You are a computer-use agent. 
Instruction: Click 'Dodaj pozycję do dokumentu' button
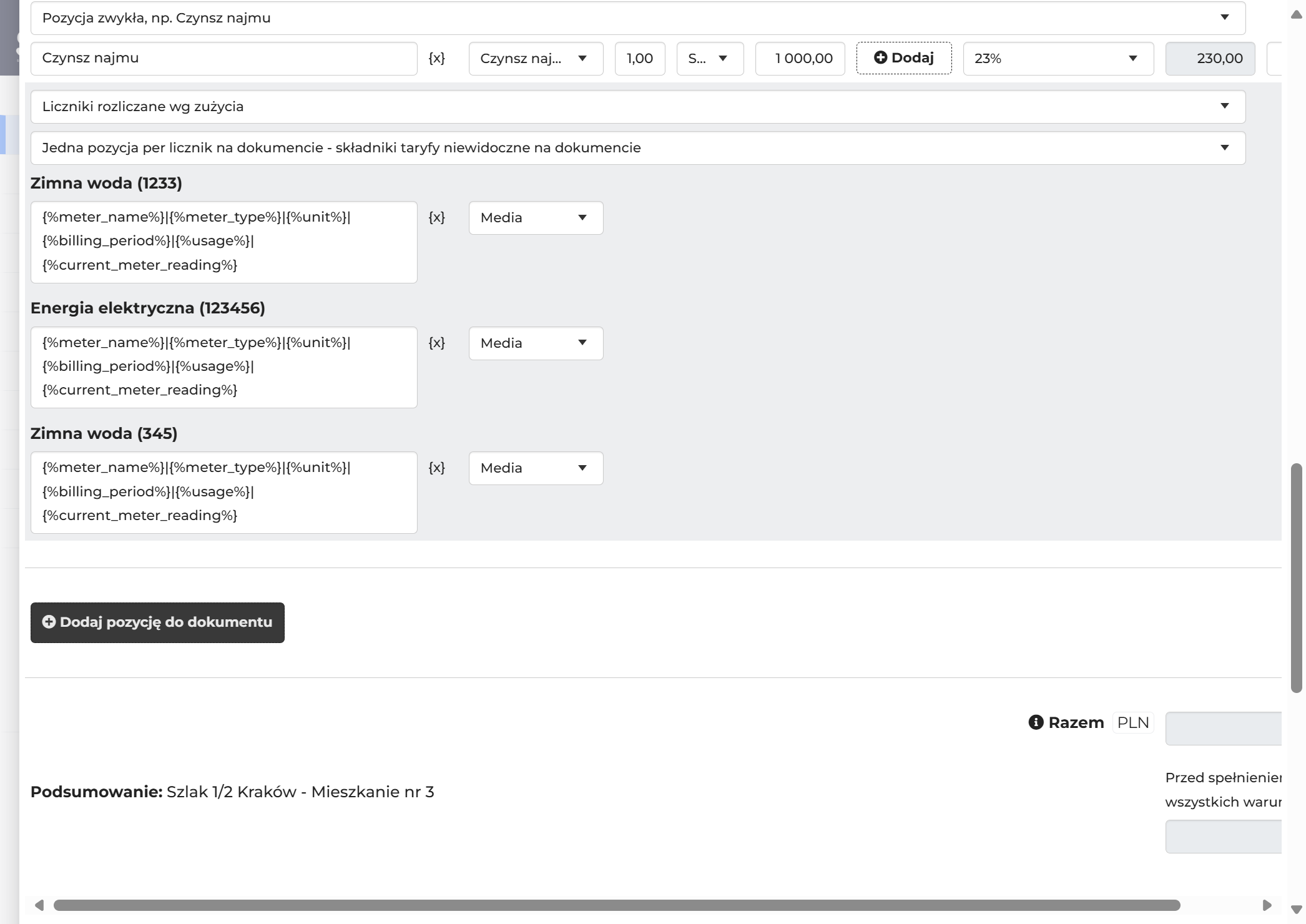157,622
